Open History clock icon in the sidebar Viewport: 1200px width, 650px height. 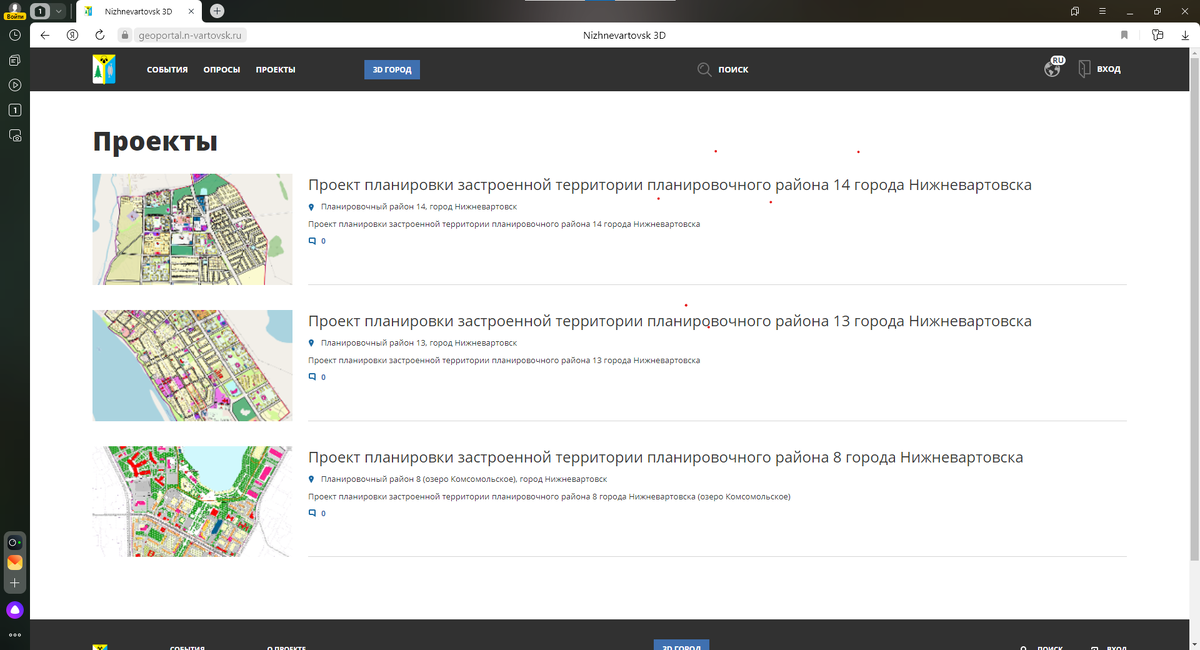click(x=15, y=35)
